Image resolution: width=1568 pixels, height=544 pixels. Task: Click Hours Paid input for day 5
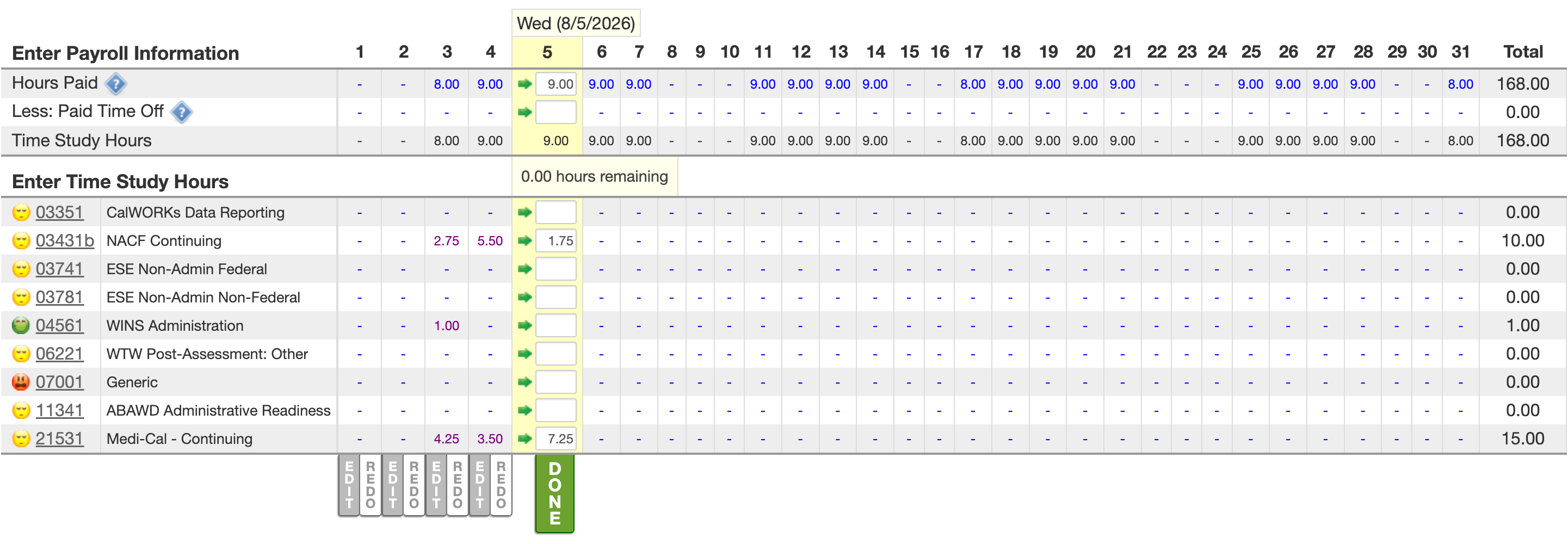(x=555, y=84)
